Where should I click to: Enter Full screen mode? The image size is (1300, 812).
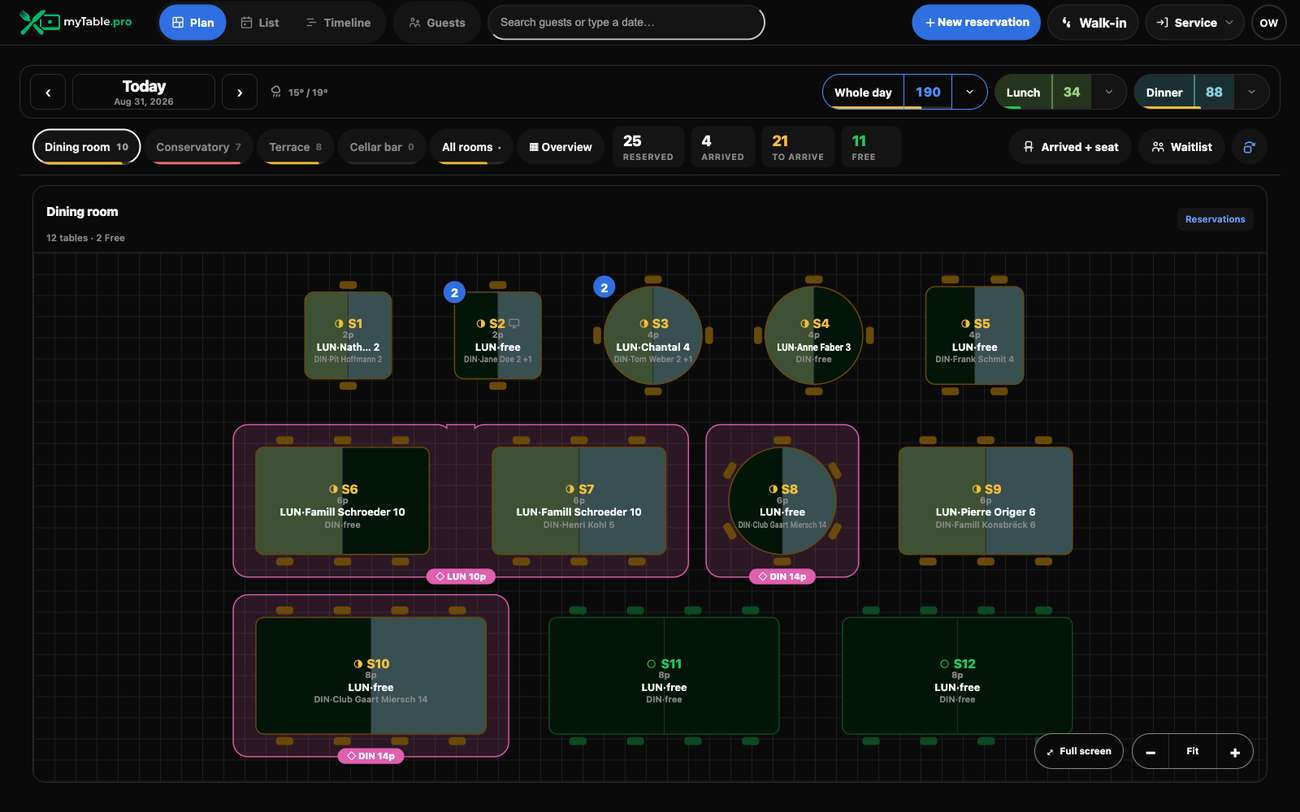point(1079,751)
